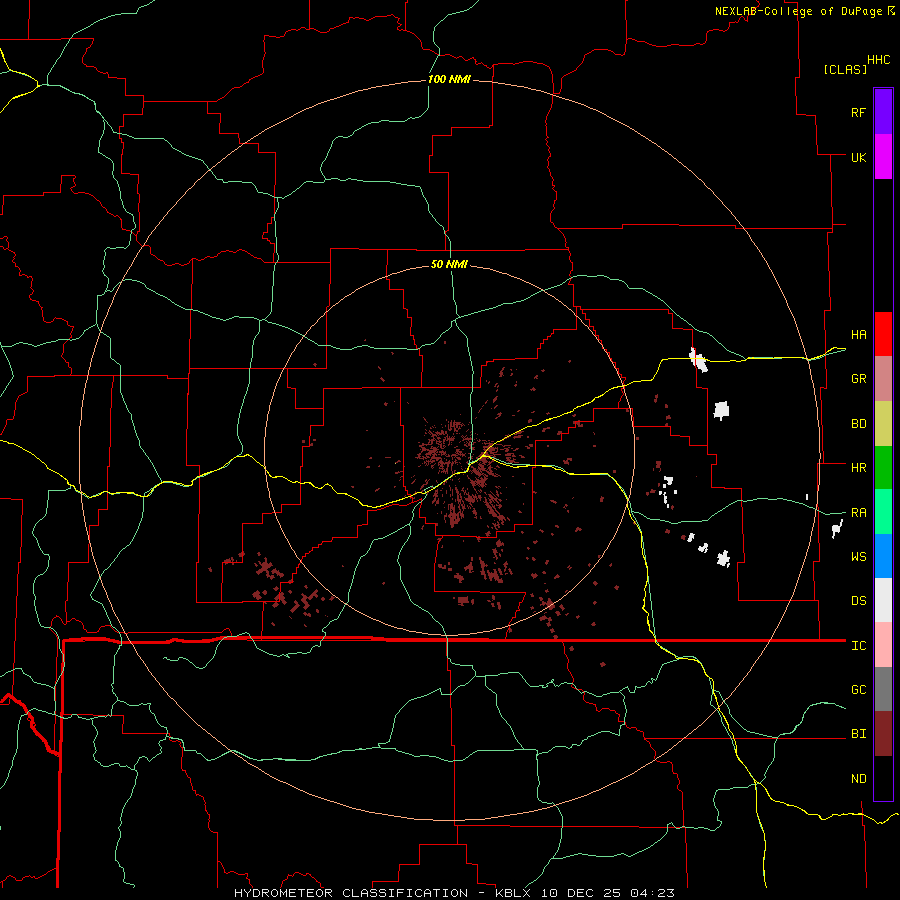Image resolution: width=900 pixels, height=900 pixels.
Task: Click the RA legend label
Action: pos(858,513)
